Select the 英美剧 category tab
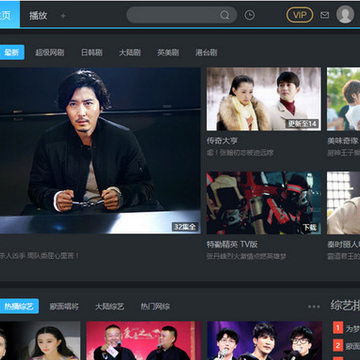360x360 pixels. point(168,53)
